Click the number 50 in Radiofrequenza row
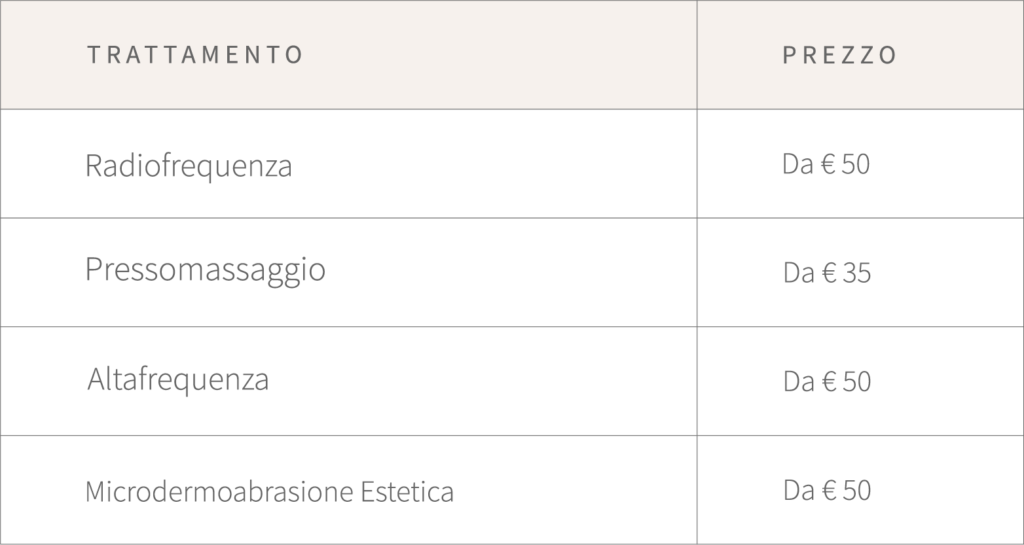 tap(856, 164)
